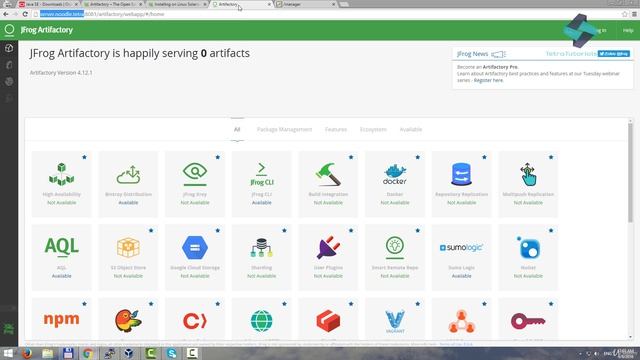Open the Help link in header
Viewport: 640px width, 360px height.
coord(628,30)
